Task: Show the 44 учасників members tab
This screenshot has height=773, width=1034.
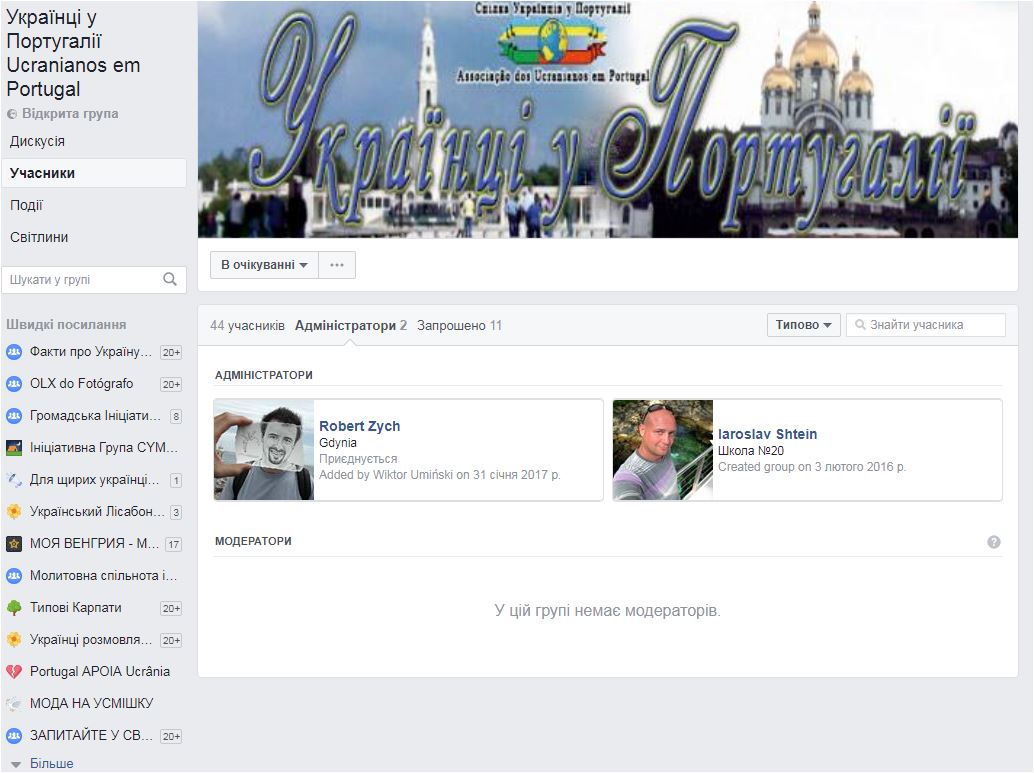Action: [247, 326]
